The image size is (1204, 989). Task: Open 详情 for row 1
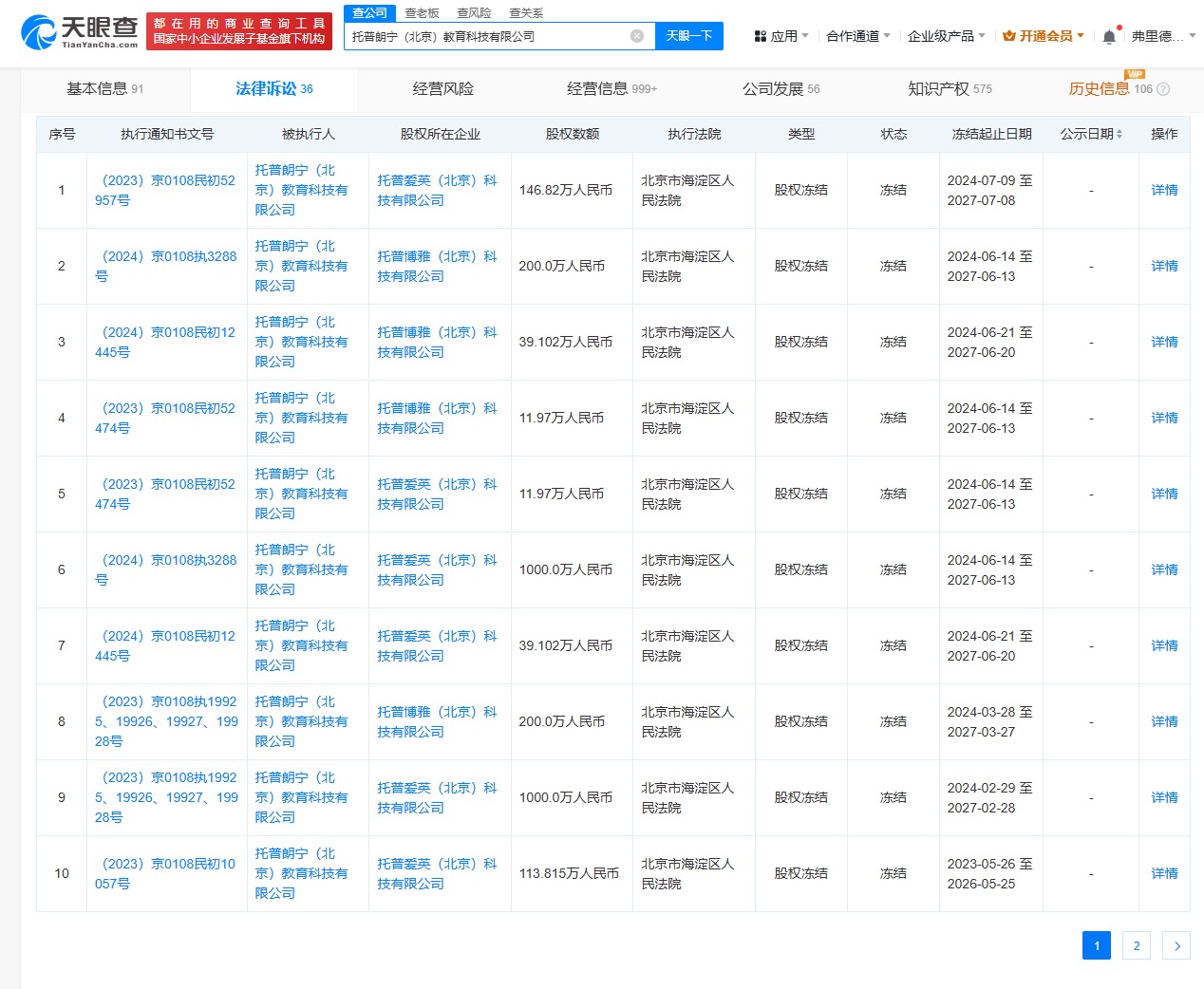coord(1164,190)
